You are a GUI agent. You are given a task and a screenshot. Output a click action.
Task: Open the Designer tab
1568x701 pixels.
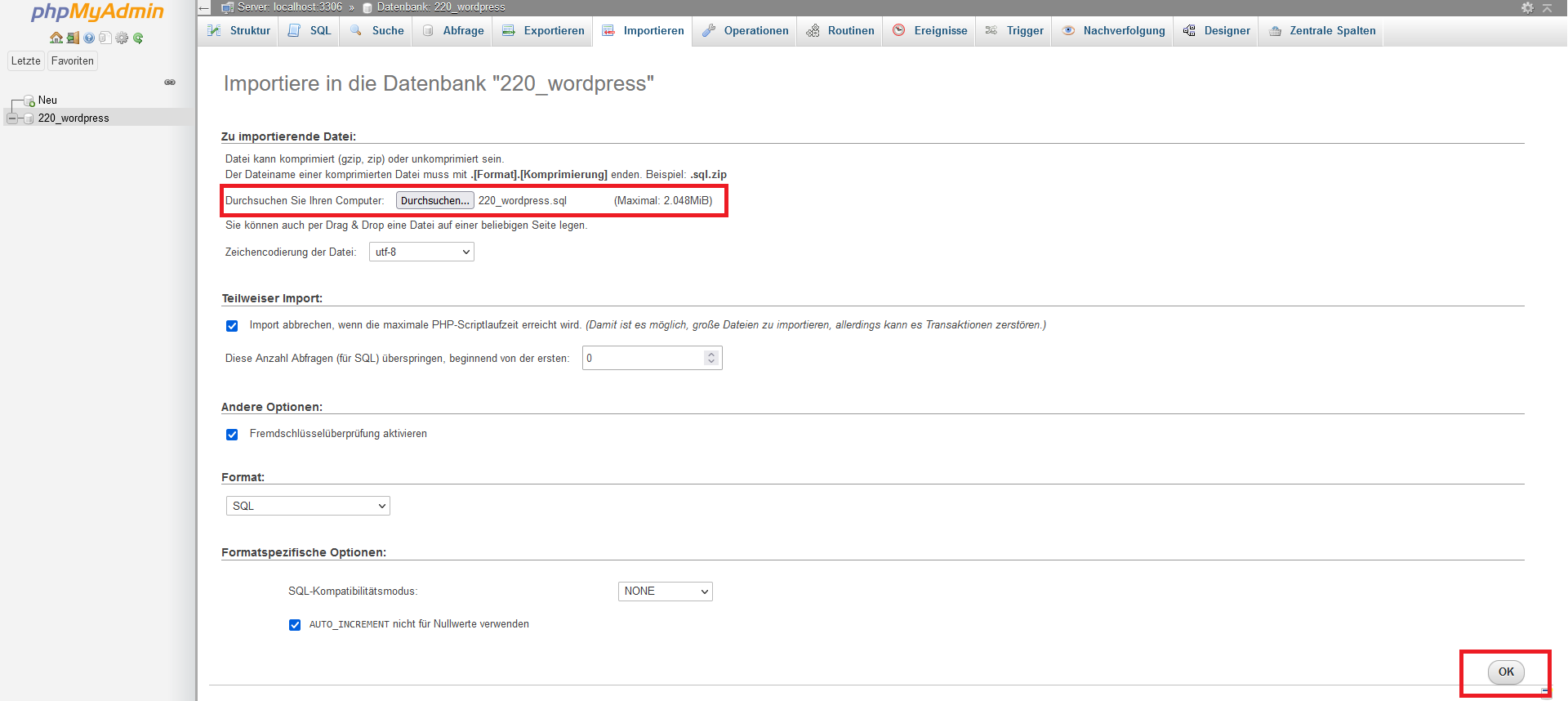pyautogui.click(x=1217, y=31)
